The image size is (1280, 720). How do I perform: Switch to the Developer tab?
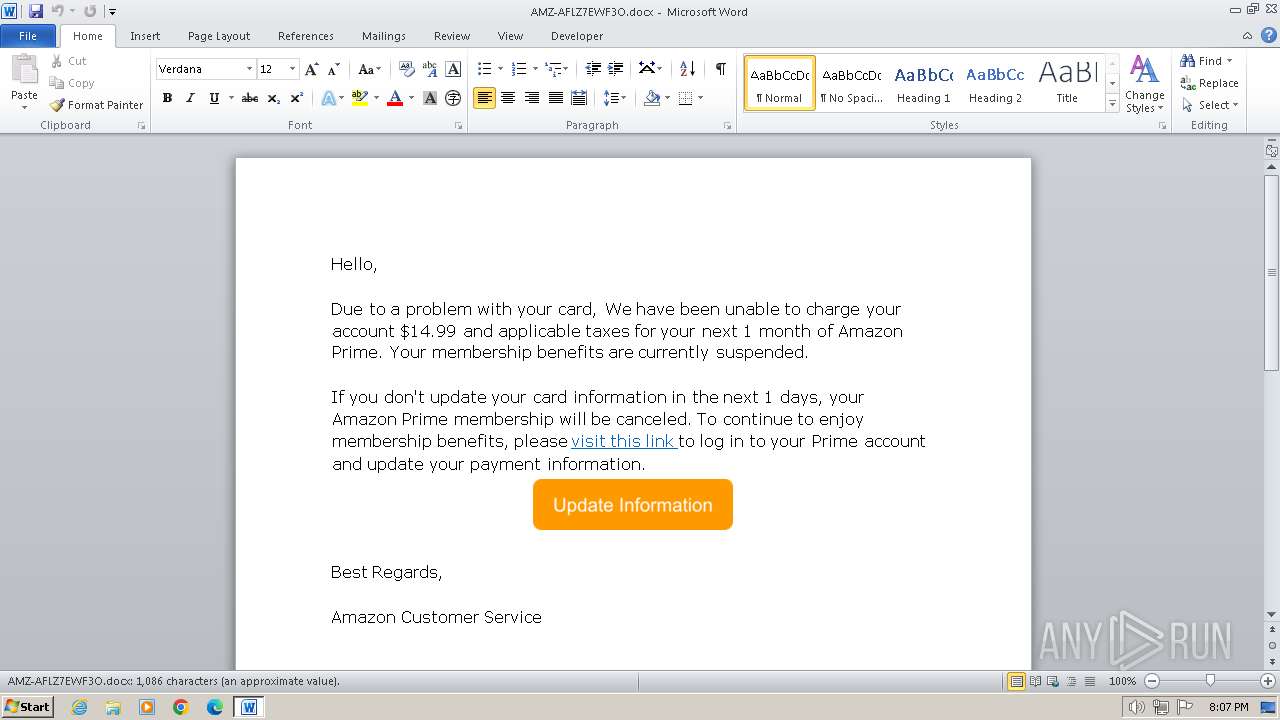(577, 36)
